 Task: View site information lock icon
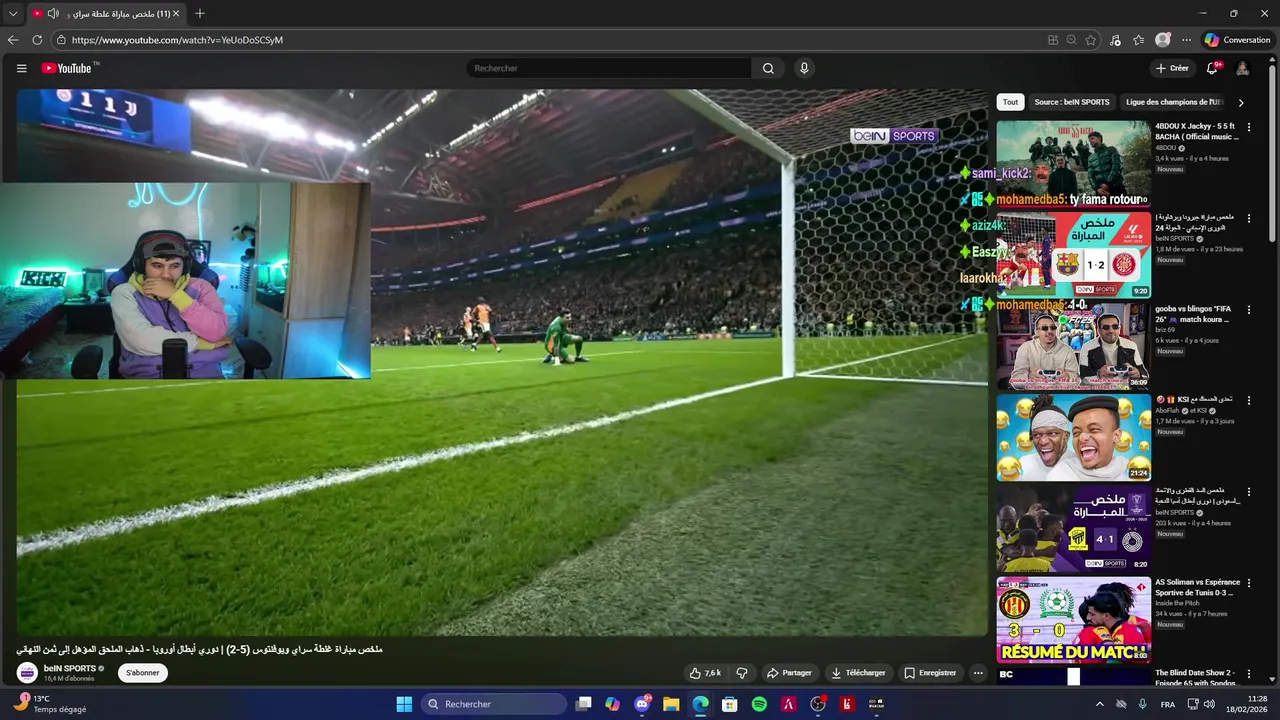(x=61, y=40)
